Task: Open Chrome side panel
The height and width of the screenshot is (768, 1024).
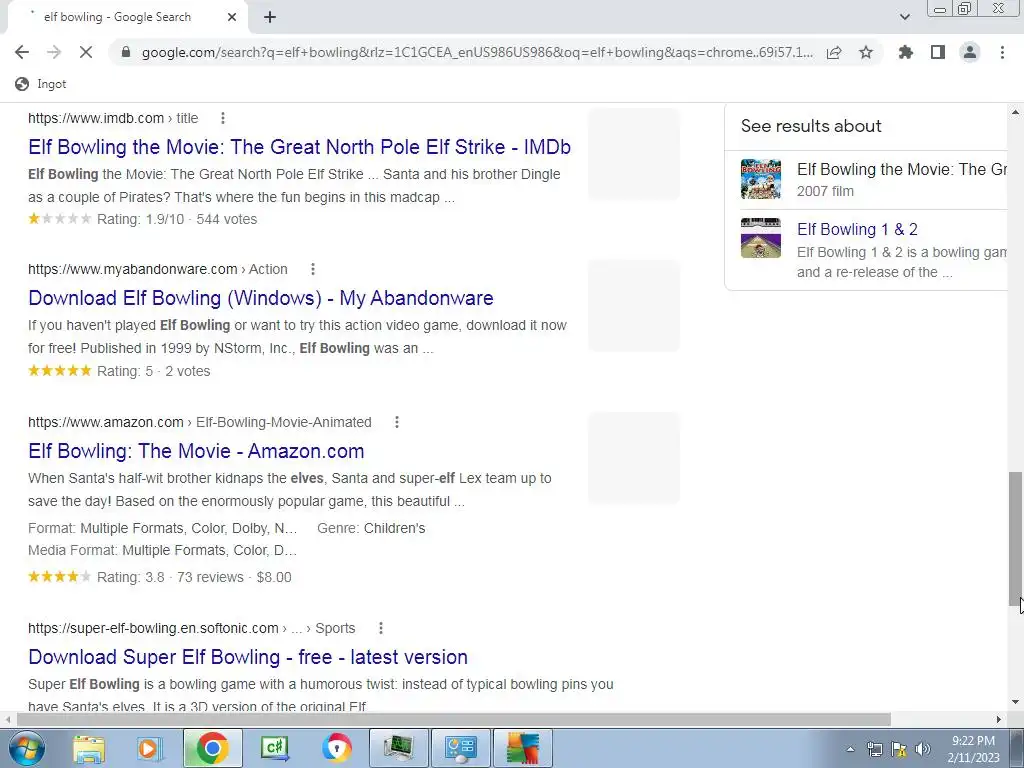Action: coord(938,52)
